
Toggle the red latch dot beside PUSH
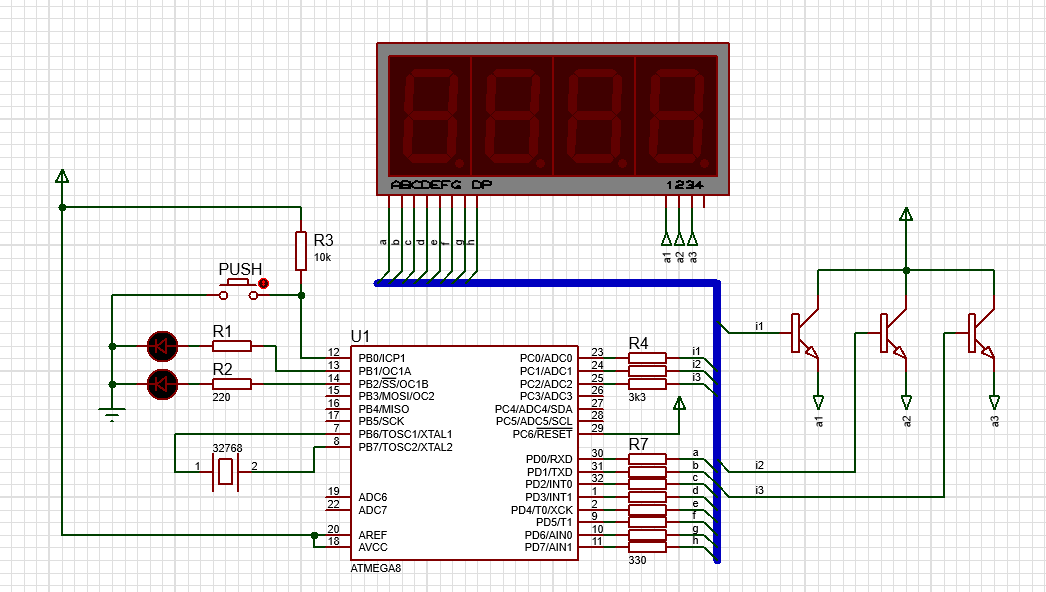264,284
